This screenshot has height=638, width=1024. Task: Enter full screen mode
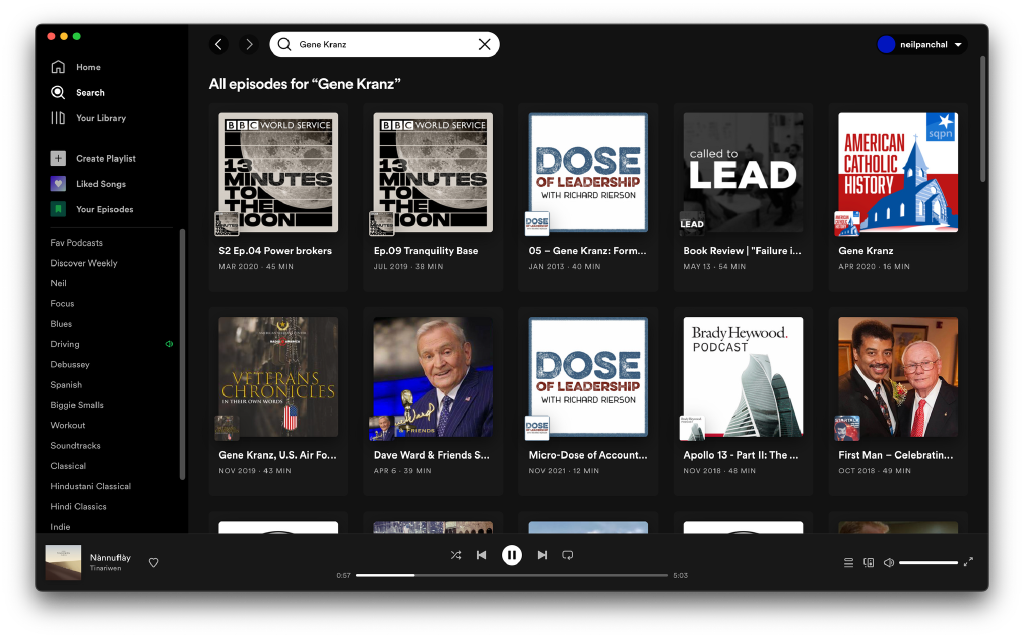coord(968,562)
